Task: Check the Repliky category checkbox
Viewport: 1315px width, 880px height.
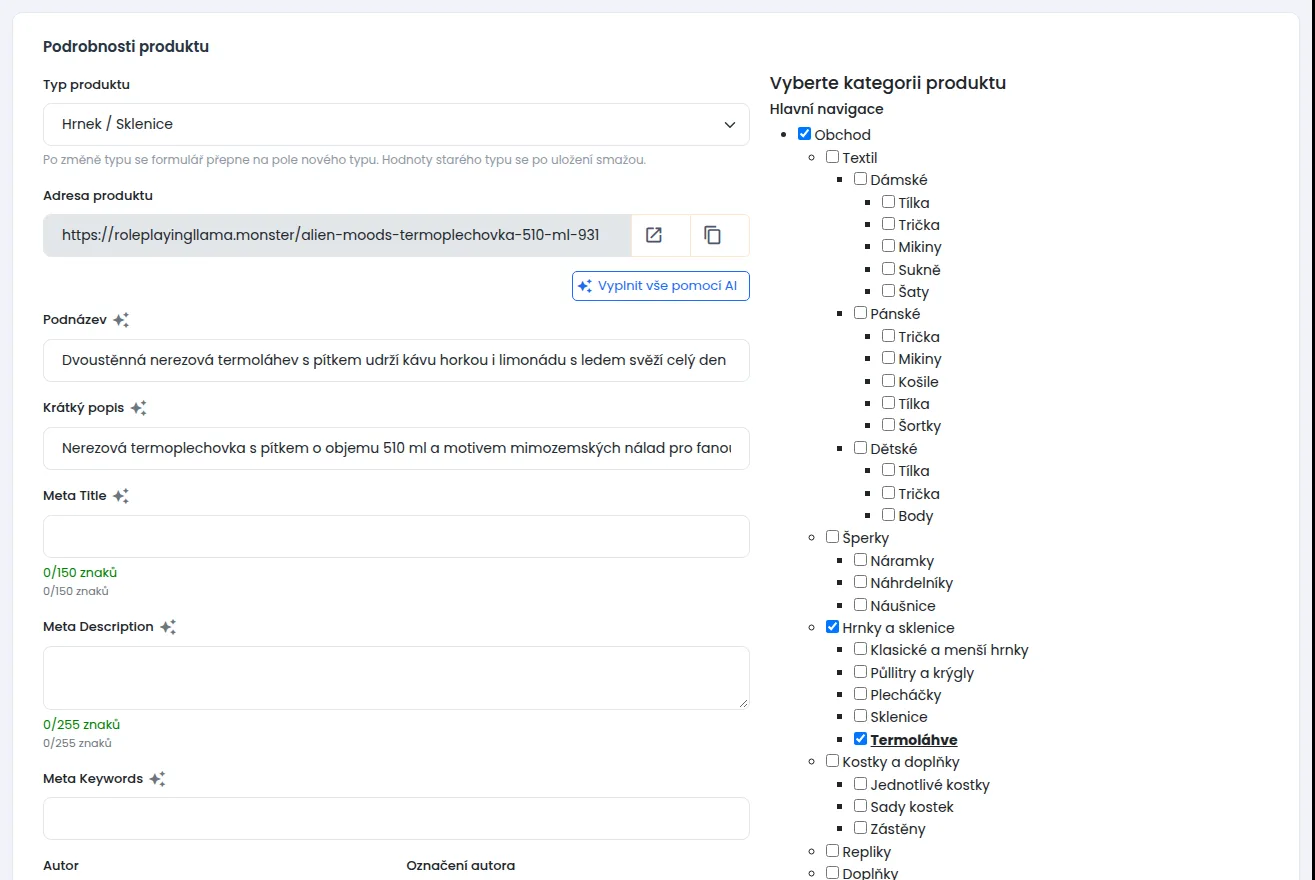Action: pos(832,851)
